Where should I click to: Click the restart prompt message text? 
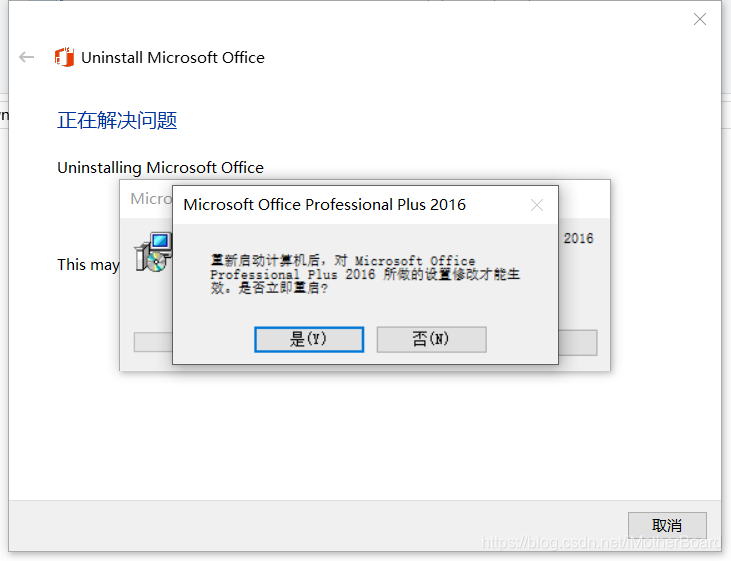(x=365, y=274)
